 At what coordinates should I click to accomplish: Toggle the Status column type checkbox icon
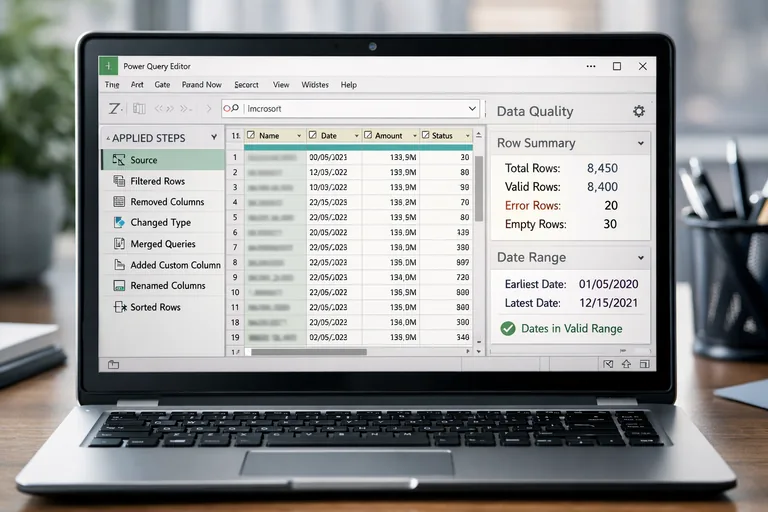click(426, 135)
